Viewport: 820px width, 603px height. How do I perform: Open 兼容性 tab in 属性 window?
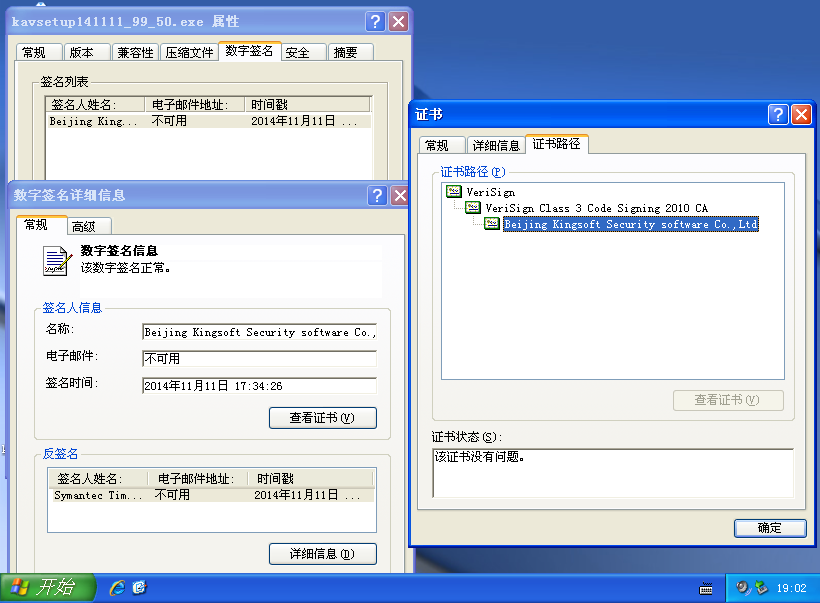click(x=135, y=52)
